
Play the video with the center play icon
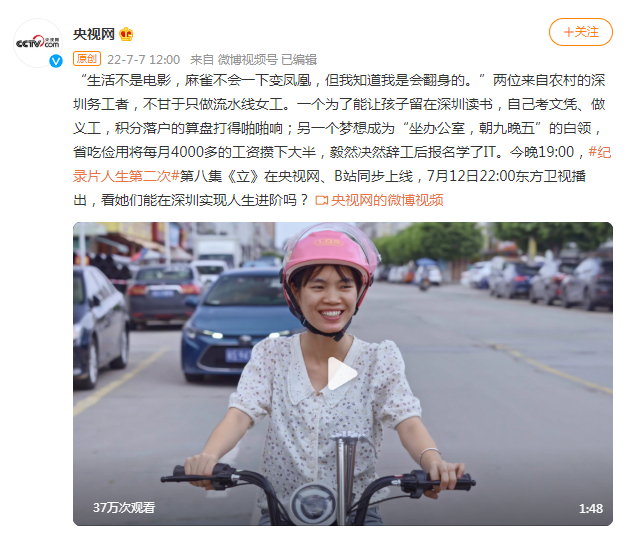tap(342, 373)
